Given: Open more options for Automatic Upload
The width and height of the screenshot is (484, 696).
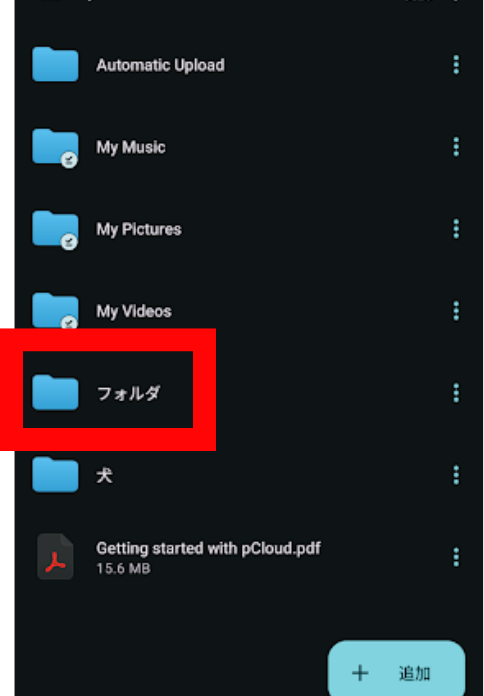Looking at the screenshot, I should coord(456,65).
